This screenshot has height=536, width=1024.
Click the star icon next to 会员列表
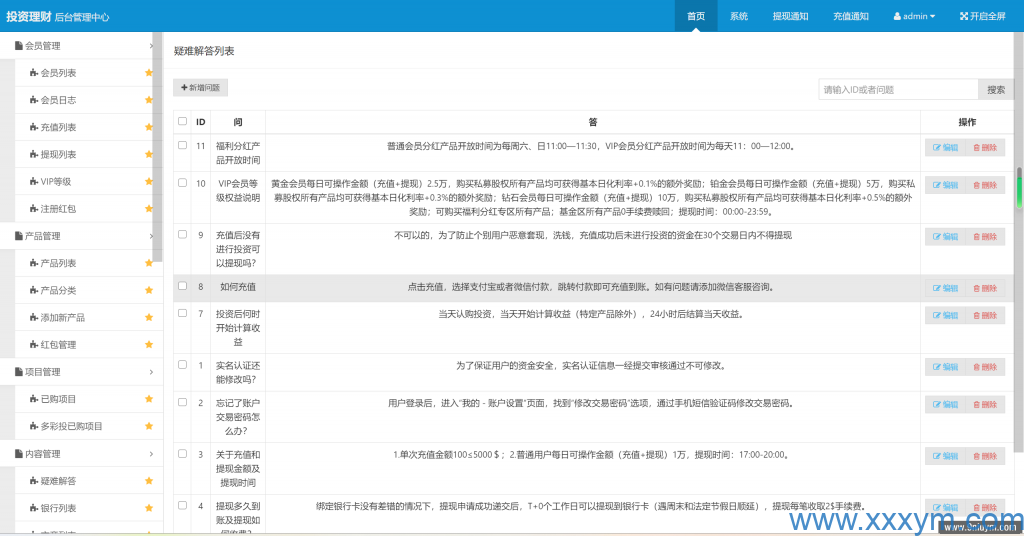(x=149, y=73)
